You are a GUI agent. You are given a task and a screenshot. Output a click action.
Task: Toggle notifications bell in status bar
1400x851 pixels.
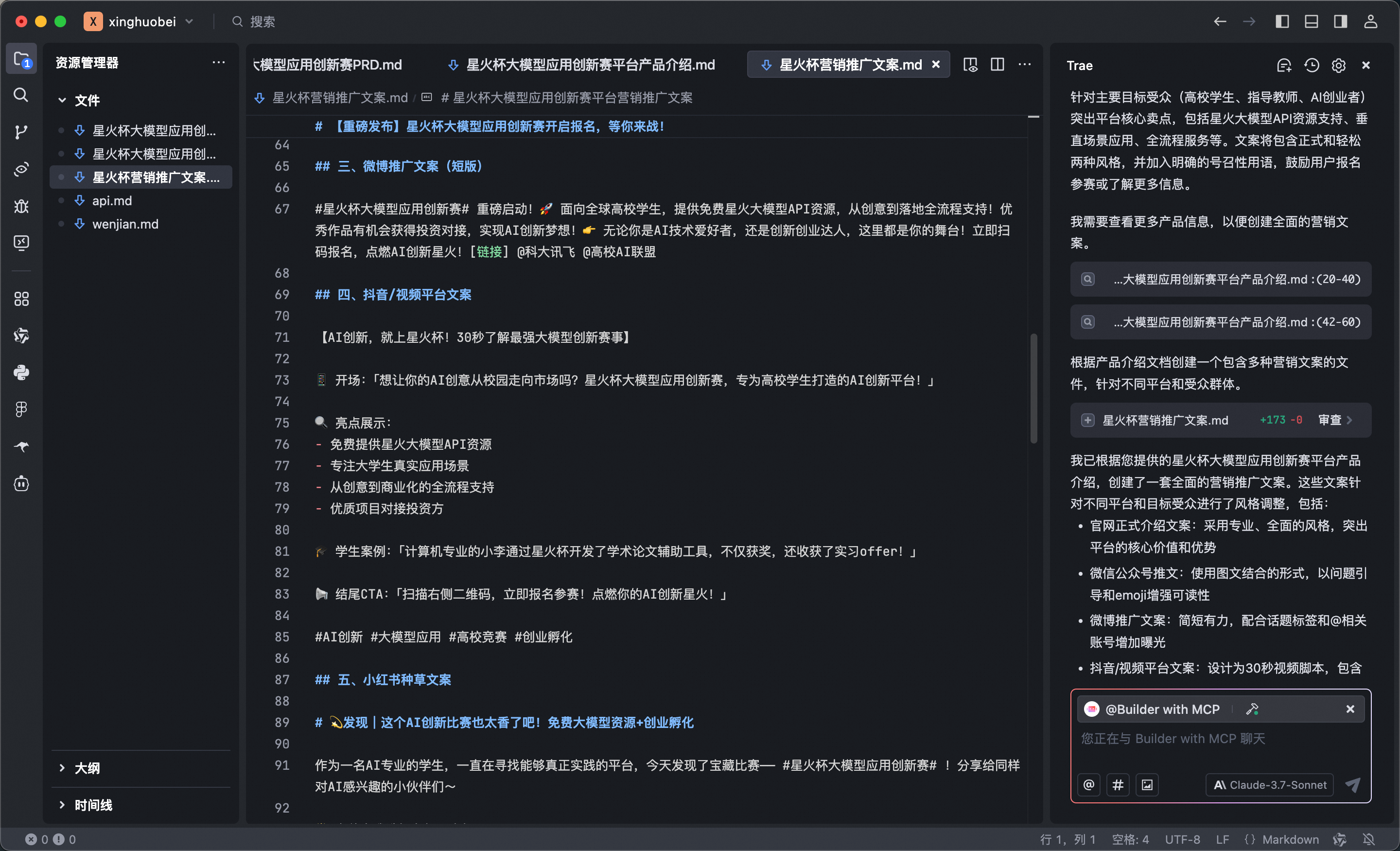(x=1369, y=839)
